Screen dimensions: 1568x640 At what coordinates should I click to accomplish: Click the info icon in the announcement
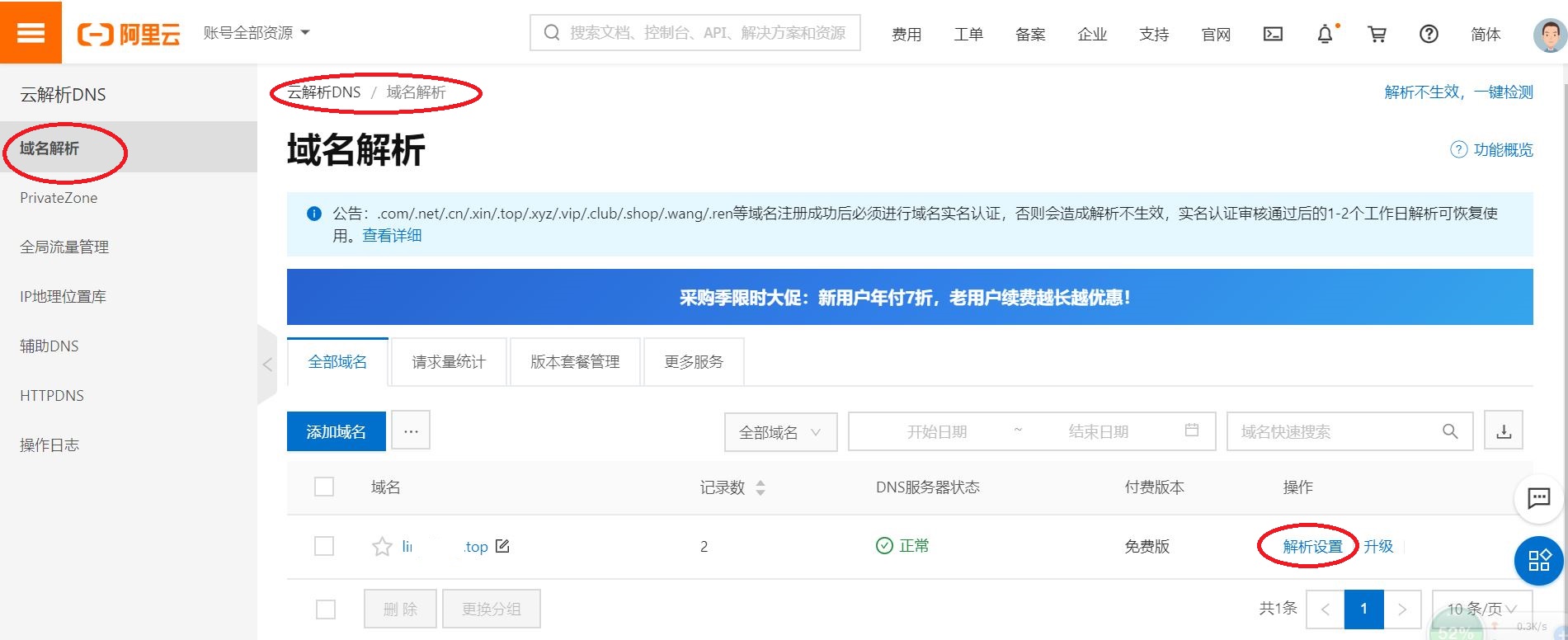tap(313, 214)
